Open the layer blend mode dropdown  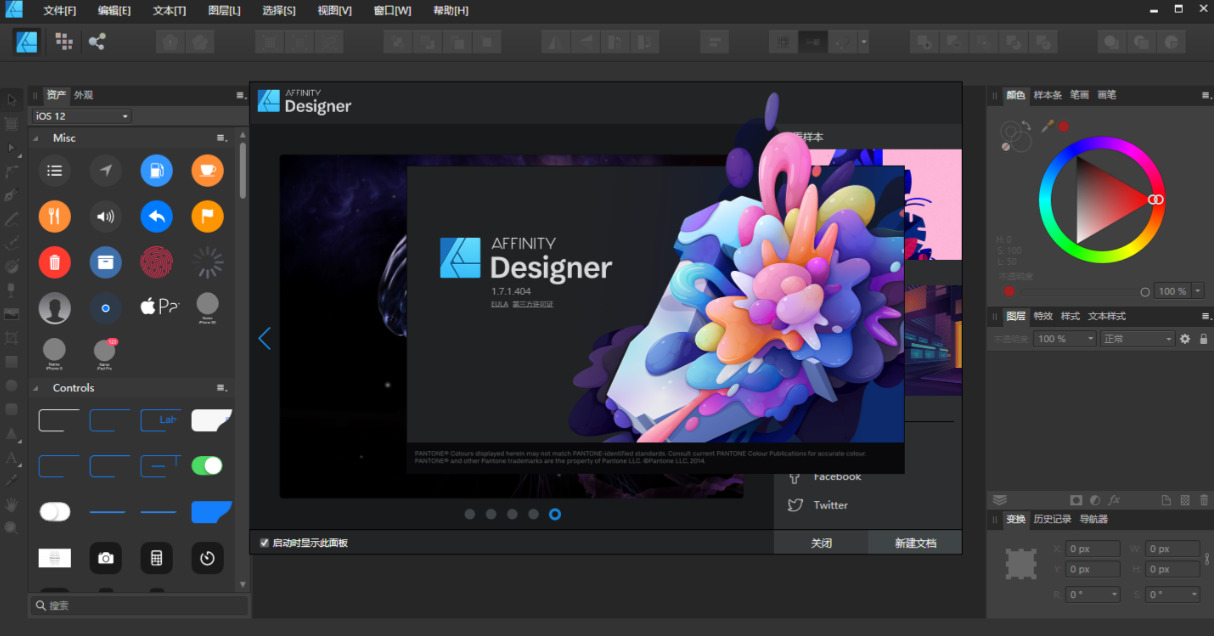[1137, 339]
